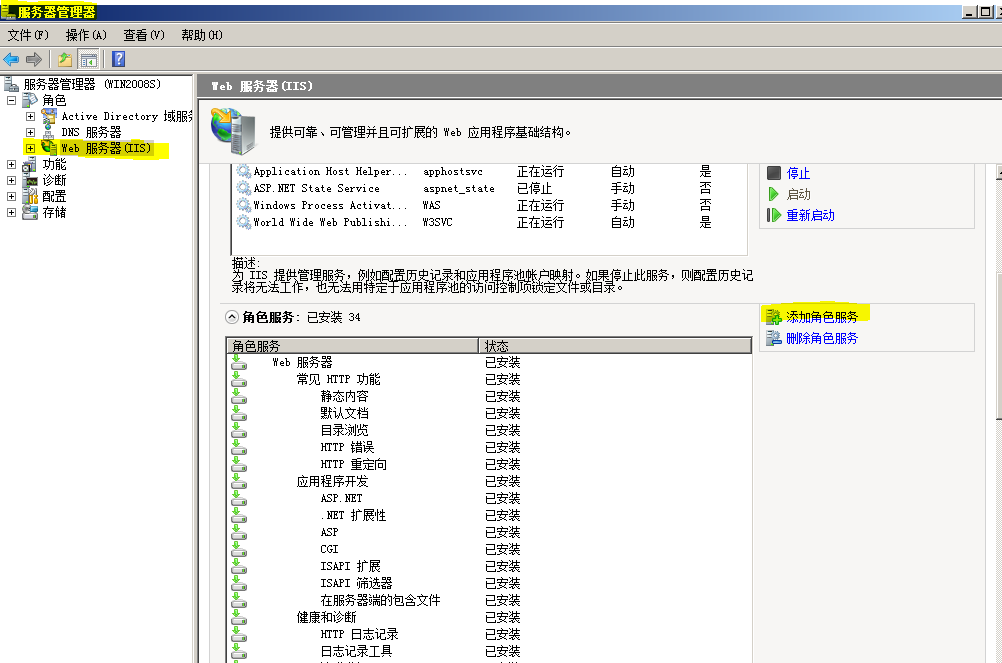Image resolution: width=1002 pixels, height=663 pixels.
Task: Click the Application Host Helper service gear icon
Action: (243, 171)
